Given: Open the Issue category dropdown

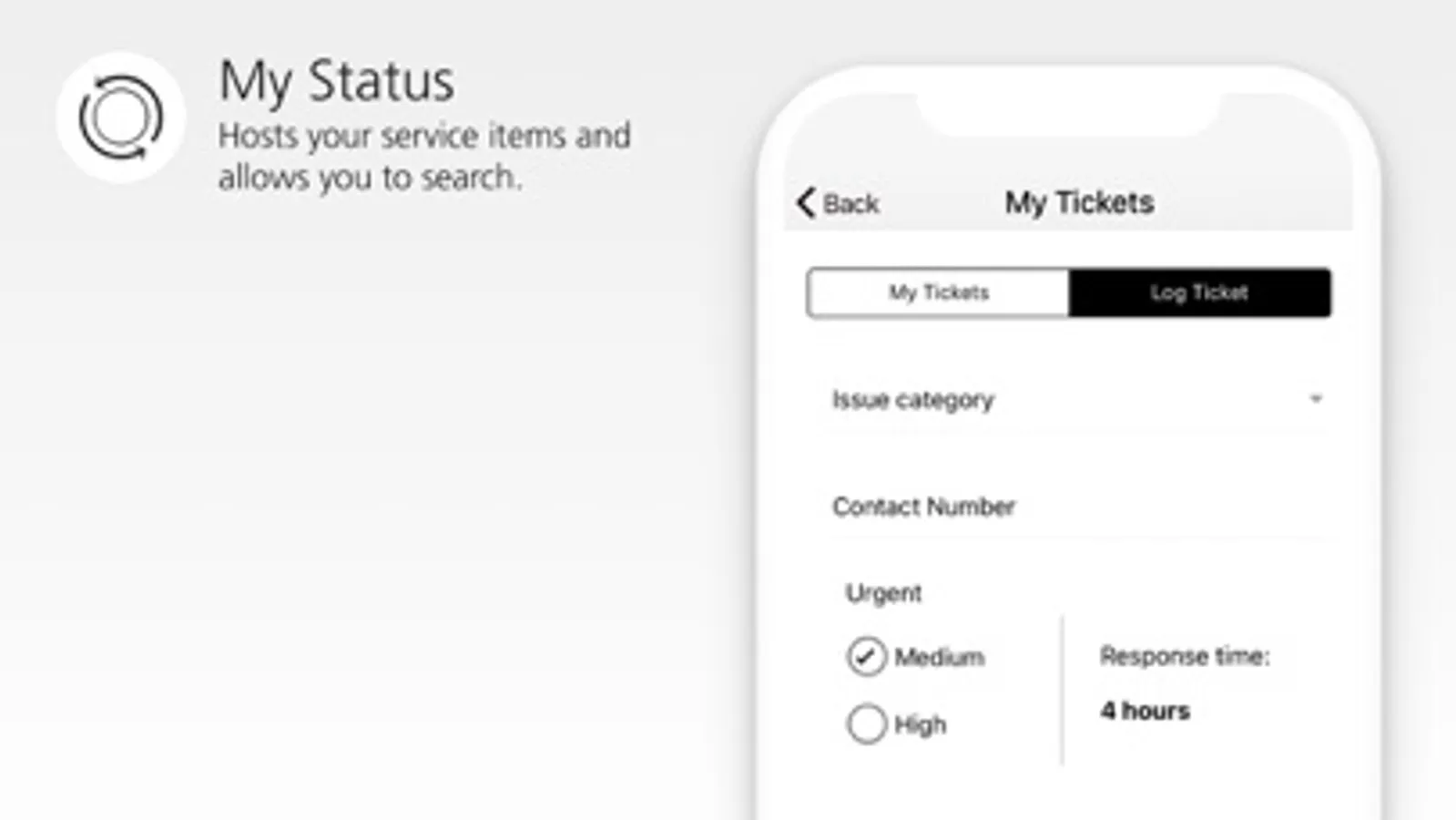Looking at the screenshot, I should pyautogui.click(x=1074, y=400).
